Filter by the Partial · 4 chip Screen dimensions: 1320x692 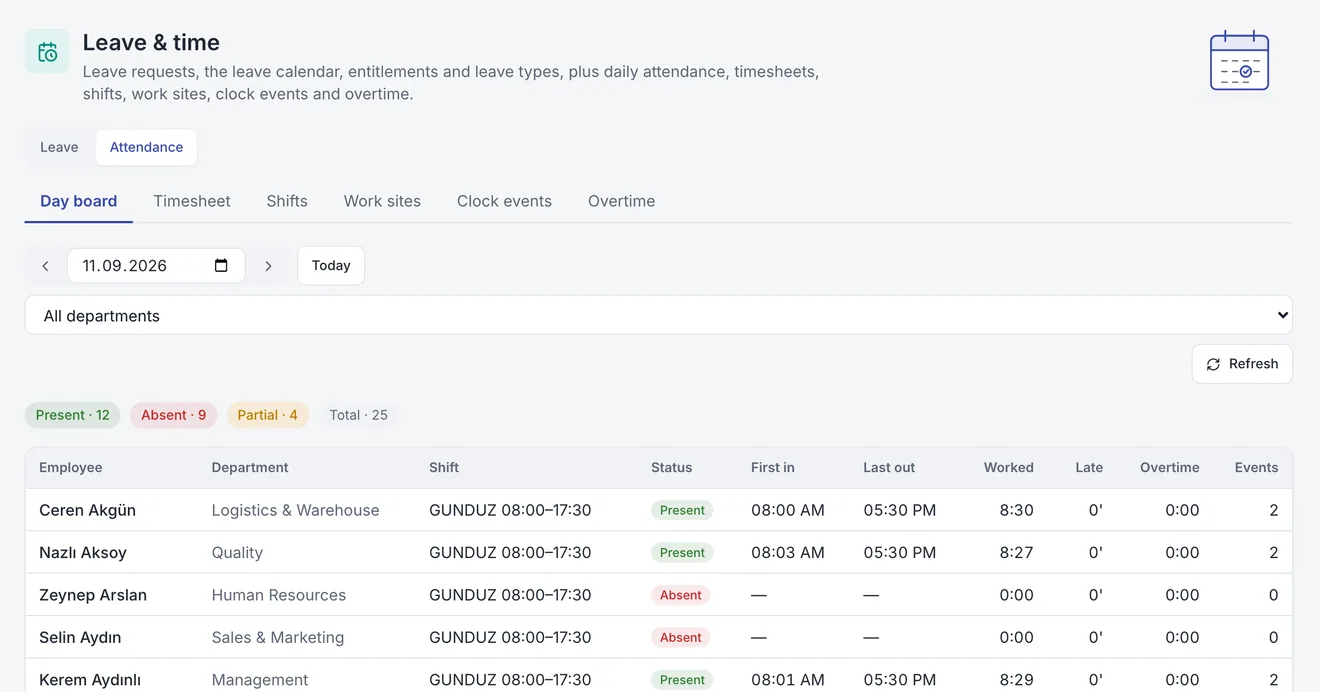(x=268, y=415)
